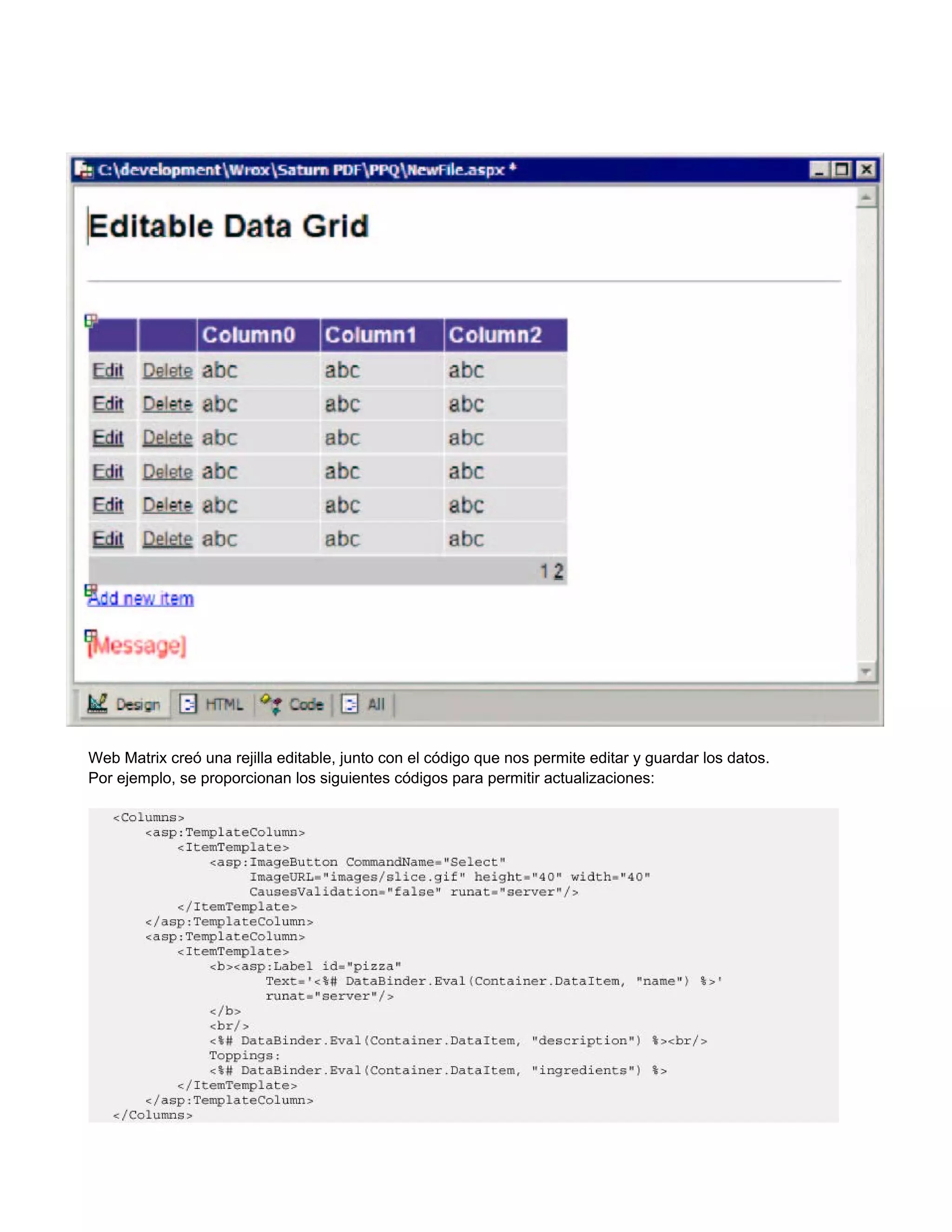Viewport: 952px width, 1232px height.
Task: Click Edit link in the fourth row
Action: tap(108, 471)
